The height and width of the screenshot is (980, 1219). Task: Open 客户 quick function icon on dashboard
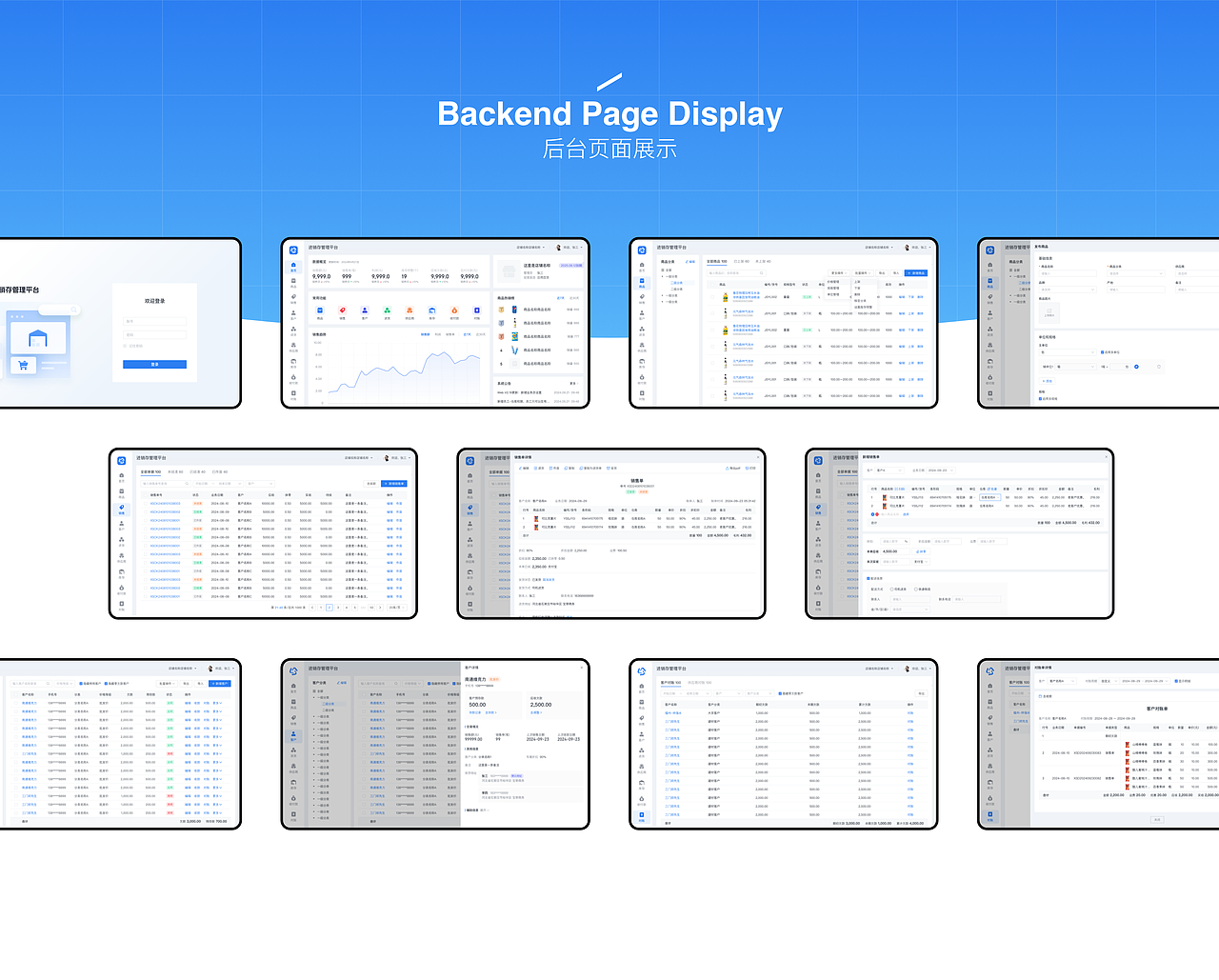(365, 310)
